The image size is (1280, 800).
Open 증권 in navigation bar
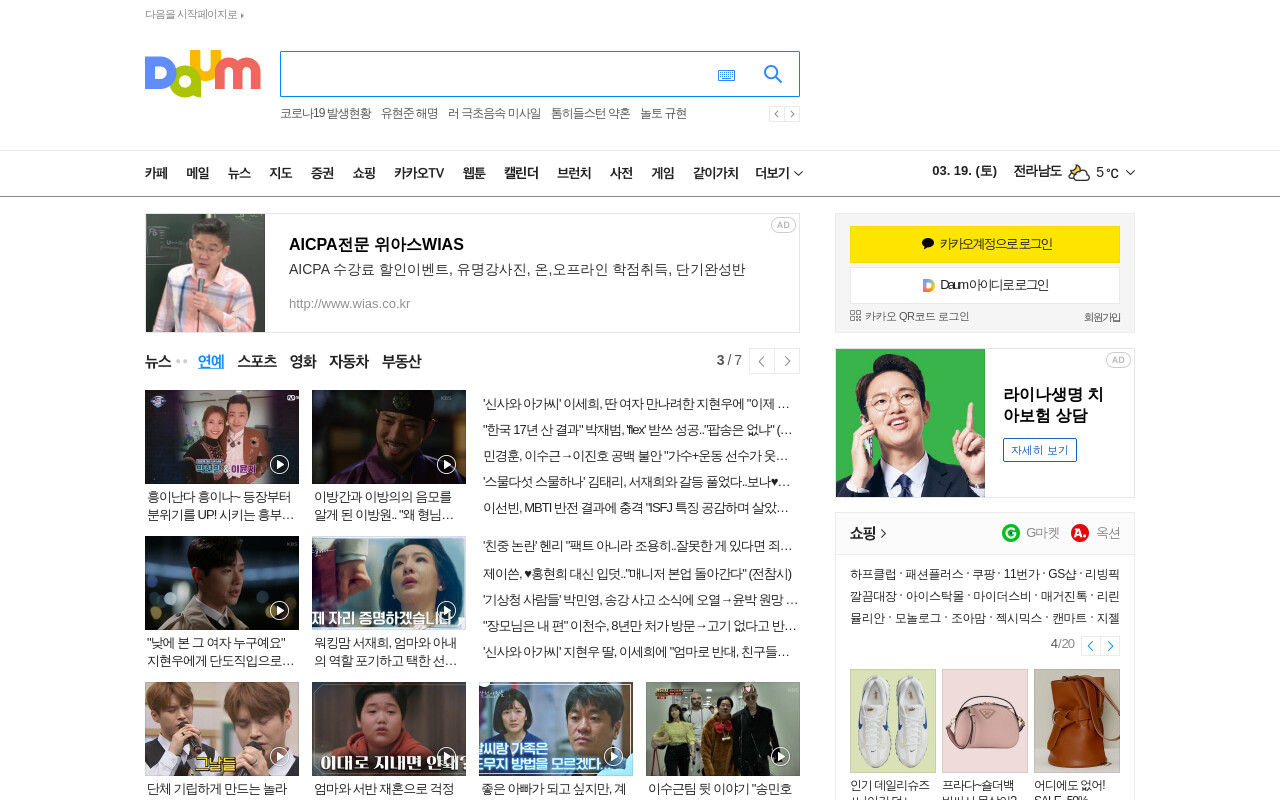click(x=322, y=173)
